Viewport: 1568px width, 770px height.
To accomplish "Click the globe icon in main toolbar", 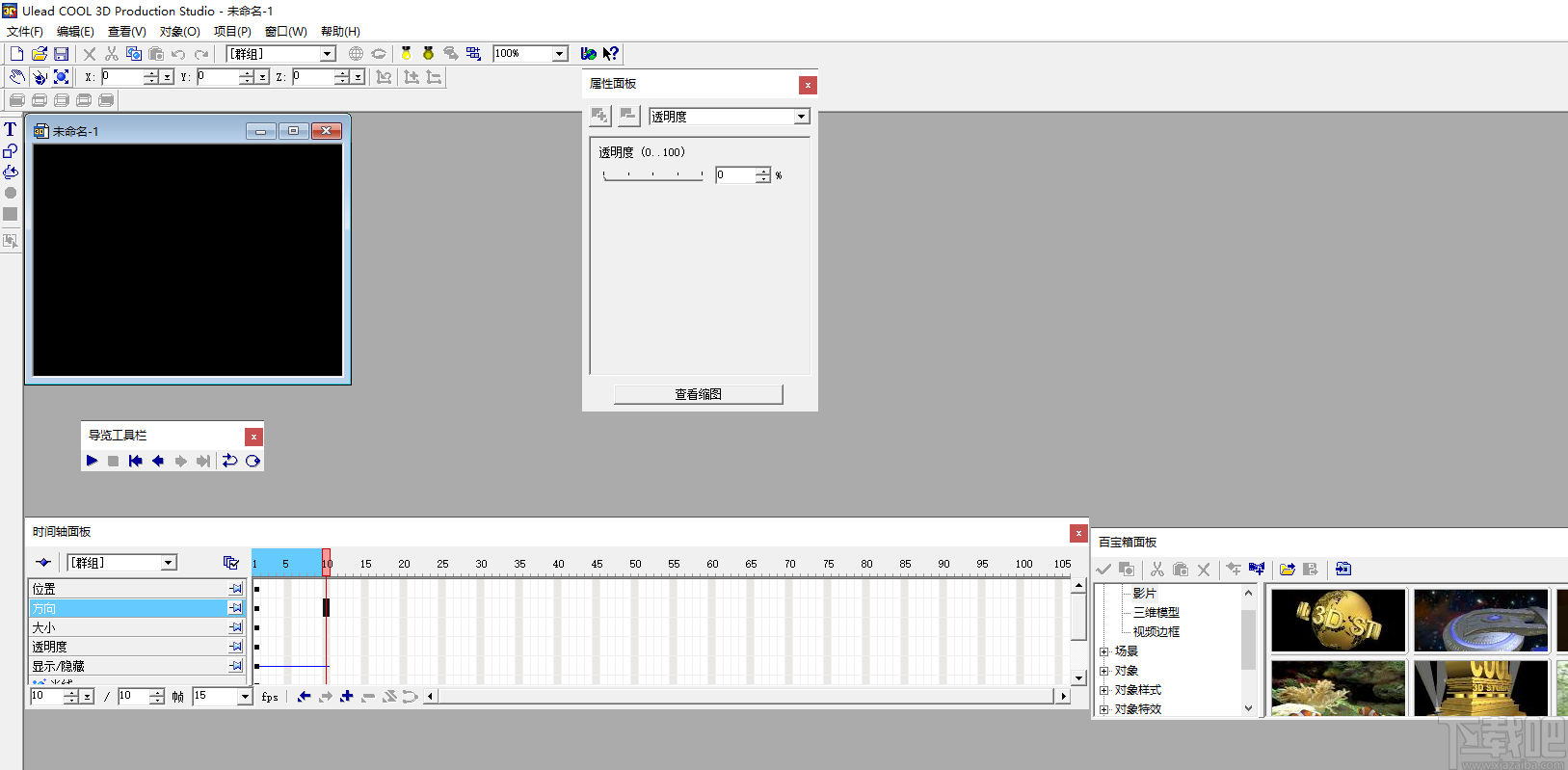I will tap(356, 54).
